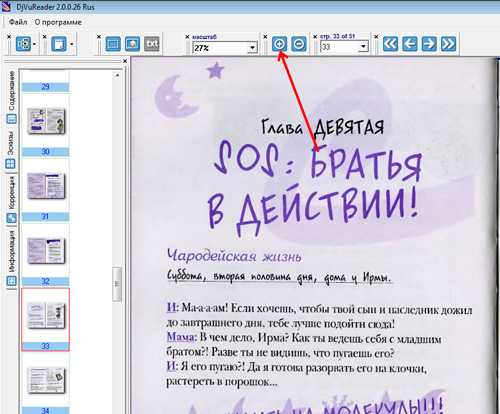
Task: Close the page number toolbar group
Action: tap(315, 37)
